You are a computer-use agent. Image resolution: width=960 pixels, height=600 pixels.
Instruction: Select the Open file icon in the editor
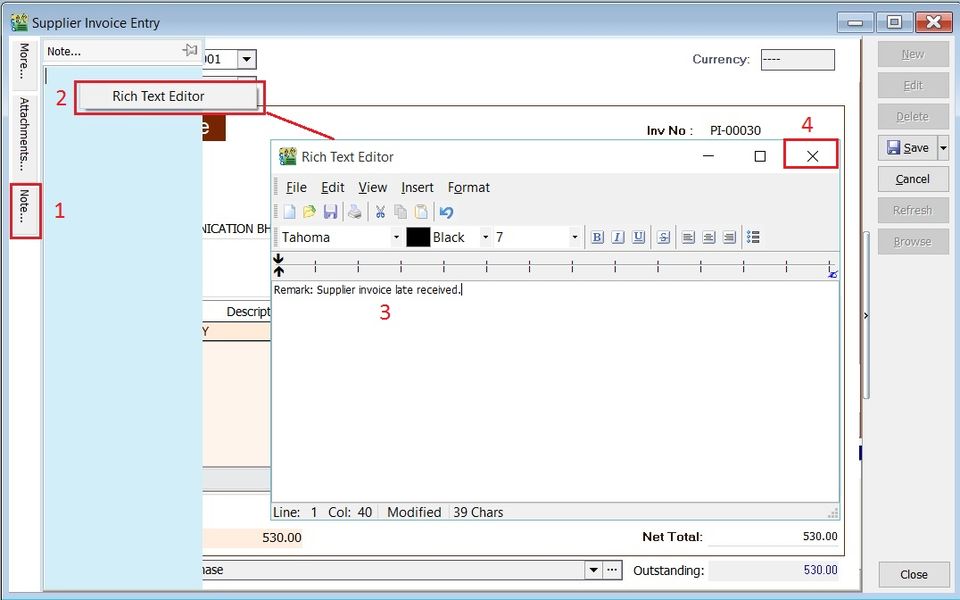(x=310, y=211)
